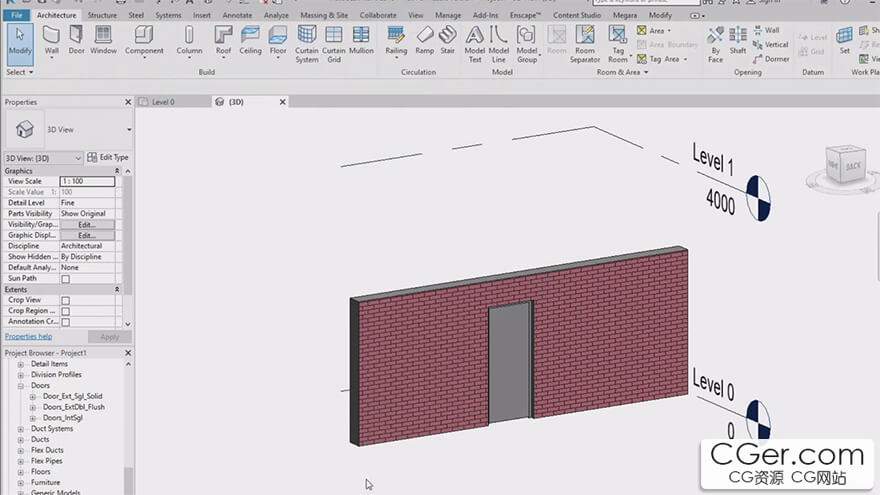880x495 pixels.
Task: Open the Area tool dropdown arrow
Action: coord(669,31)
